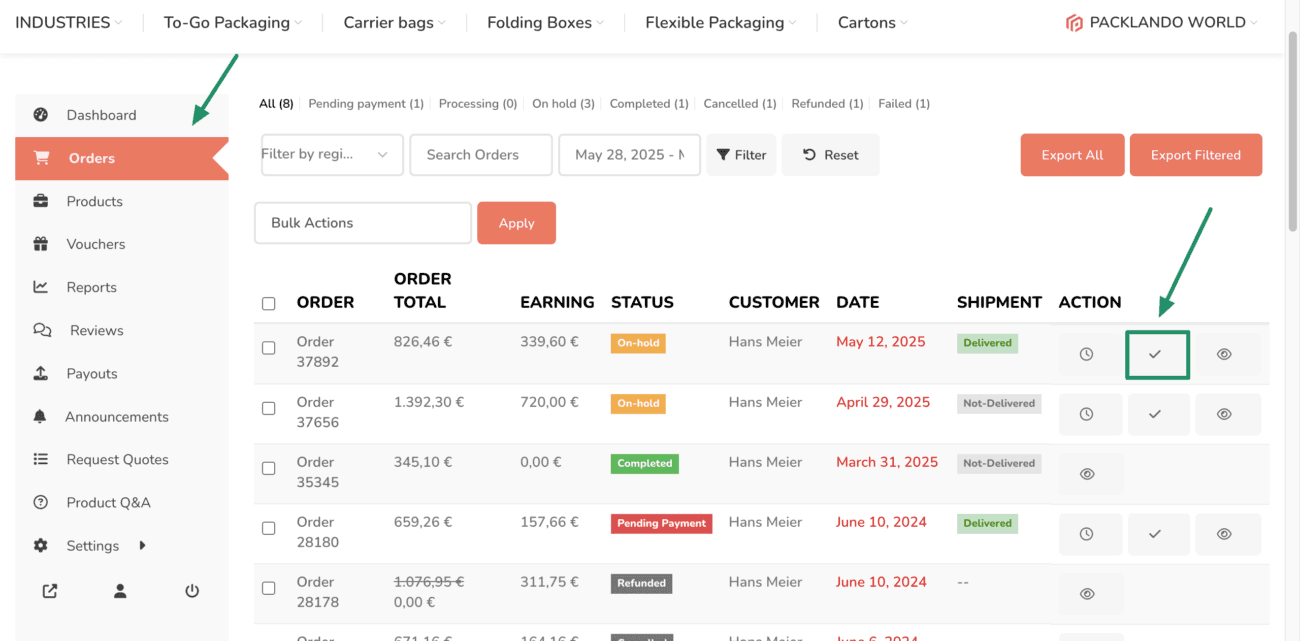Viewport: 1300px width, 641px height.
Task: Click Export All button
Action: [1072, 155]
